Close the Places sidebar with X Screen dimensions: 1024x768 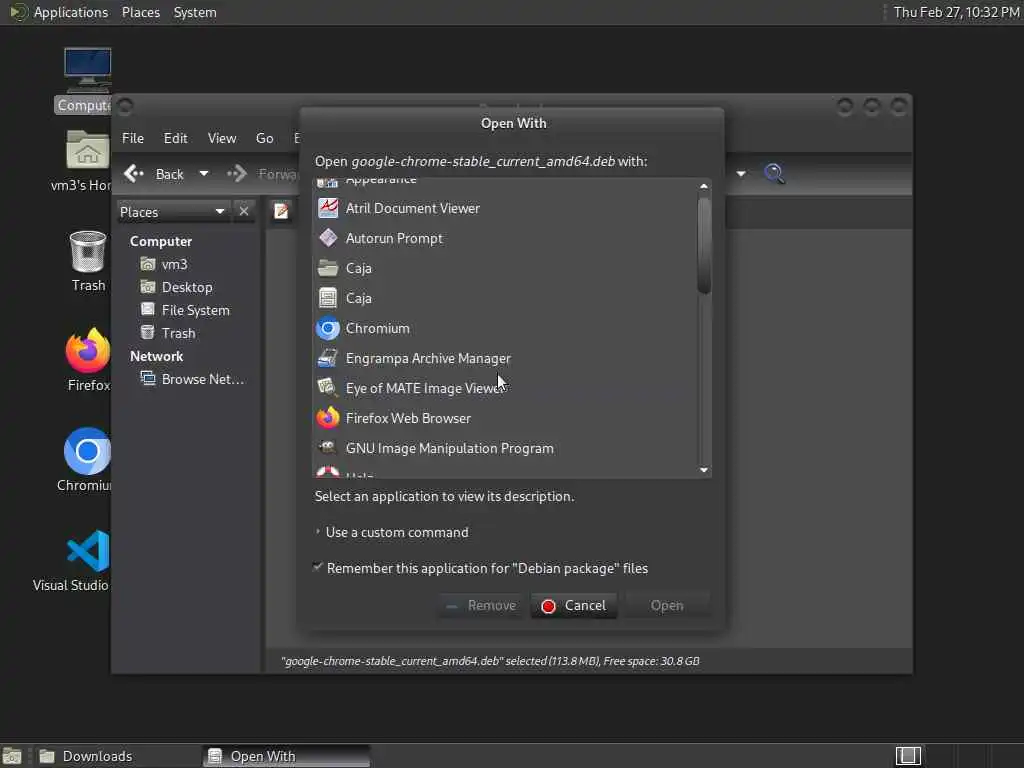244,212
